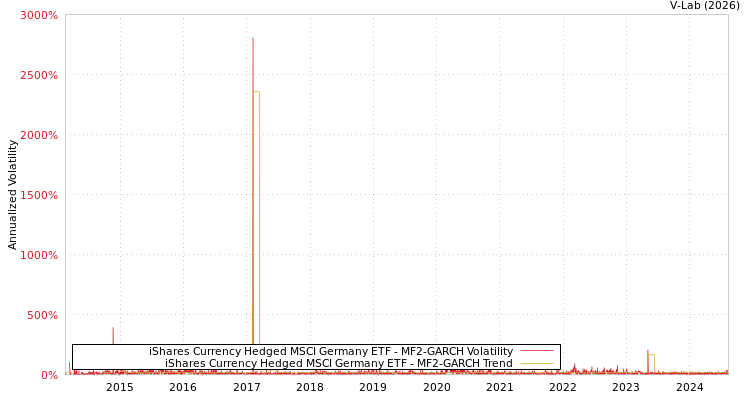Click the 0% y-axis label
This screenshot has height=400, width=750.
point(49,375)
